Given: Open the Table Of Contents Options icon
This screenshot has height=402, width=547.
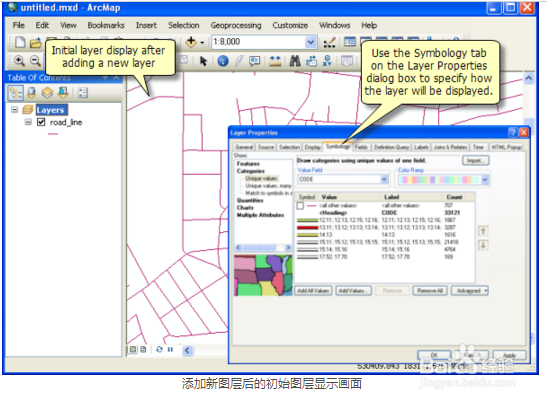Looking at the screenshot, I should tap(83, 93).
